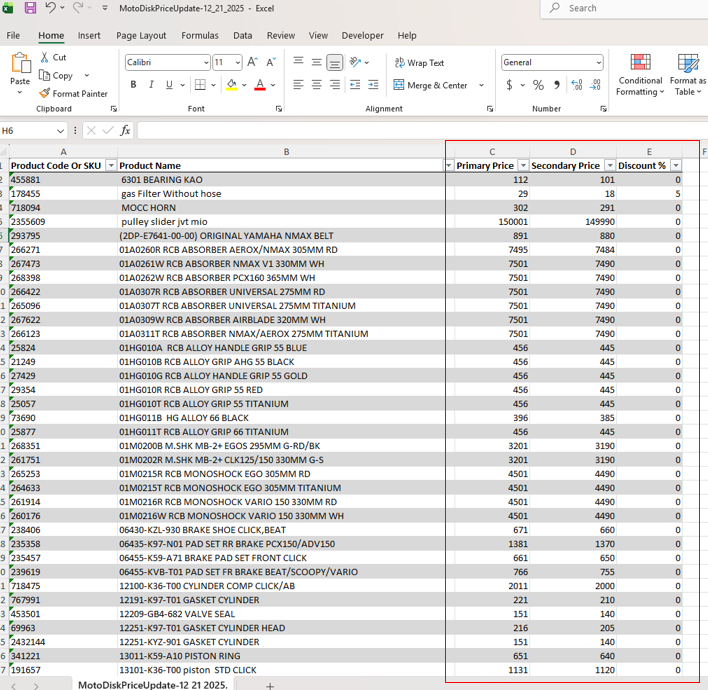The width and height of the screenshot is (708, 690).
Task: Activate the Format Painter tool
Action: tap(73, 94)
